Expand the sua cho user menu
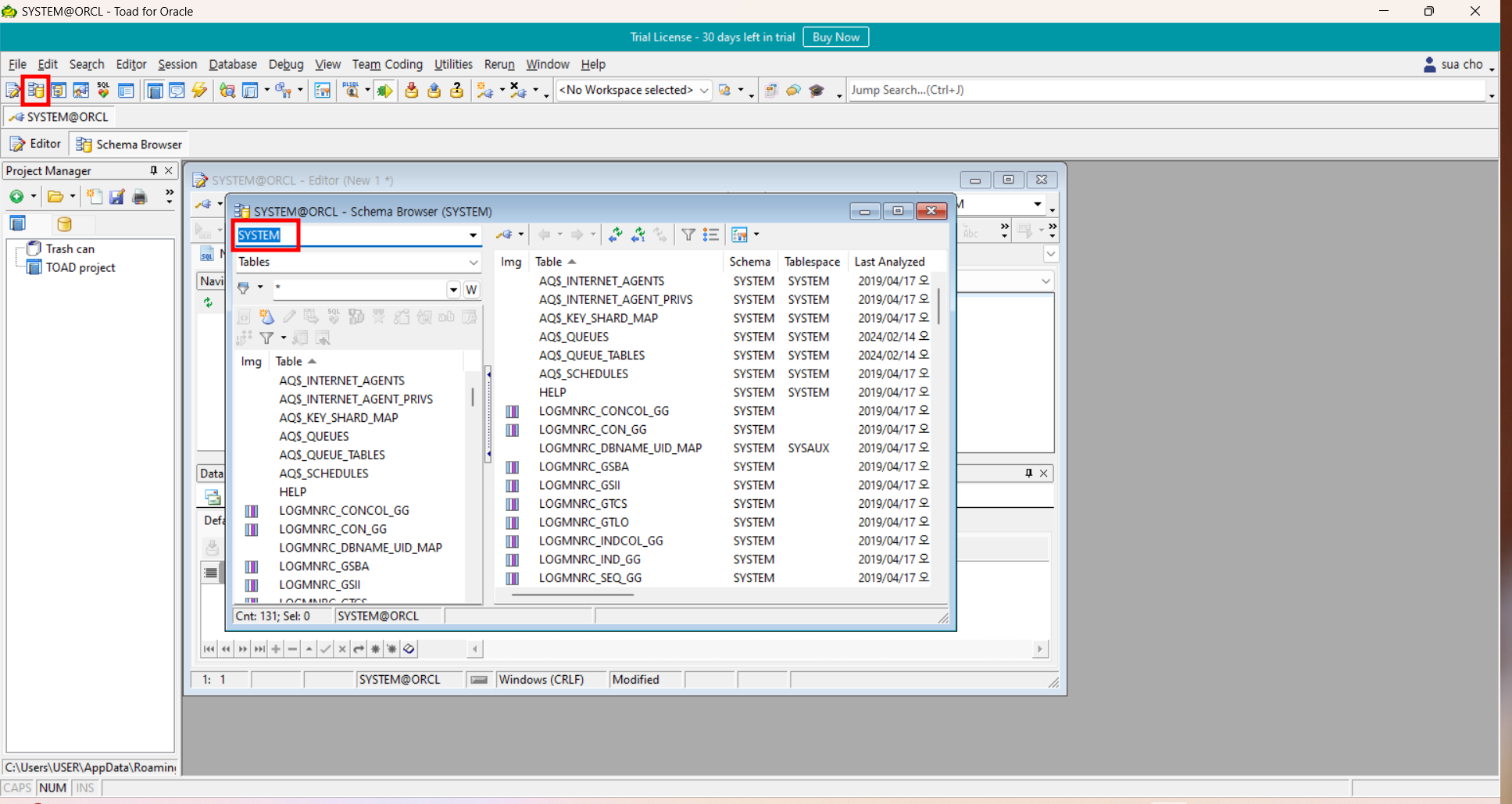The height and width of the screenshot is (804, 1512). (1492, 68)
